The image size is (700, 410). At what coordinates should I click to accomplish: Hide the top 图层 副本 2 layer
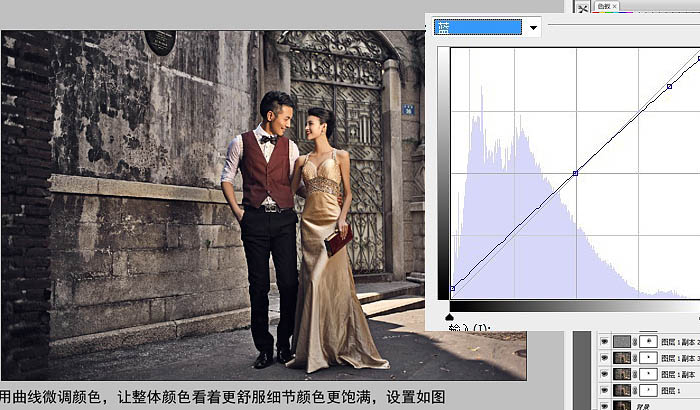(604, 341)
